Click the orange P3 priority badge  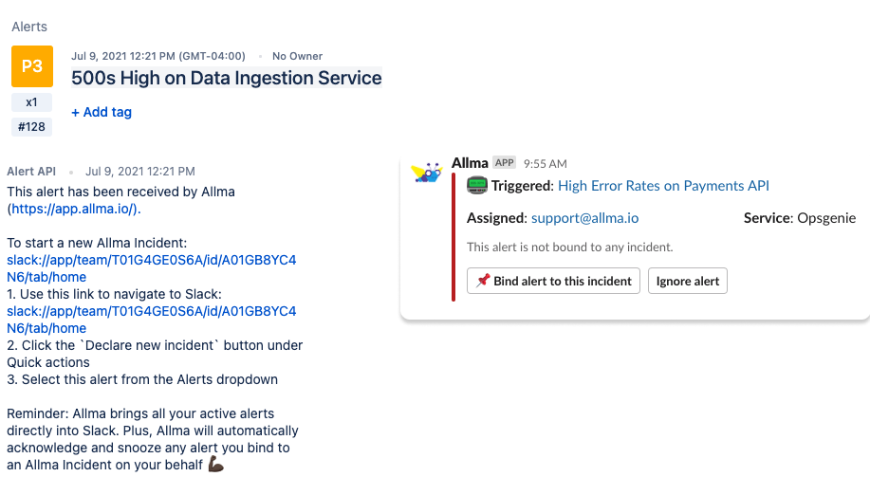32,66
